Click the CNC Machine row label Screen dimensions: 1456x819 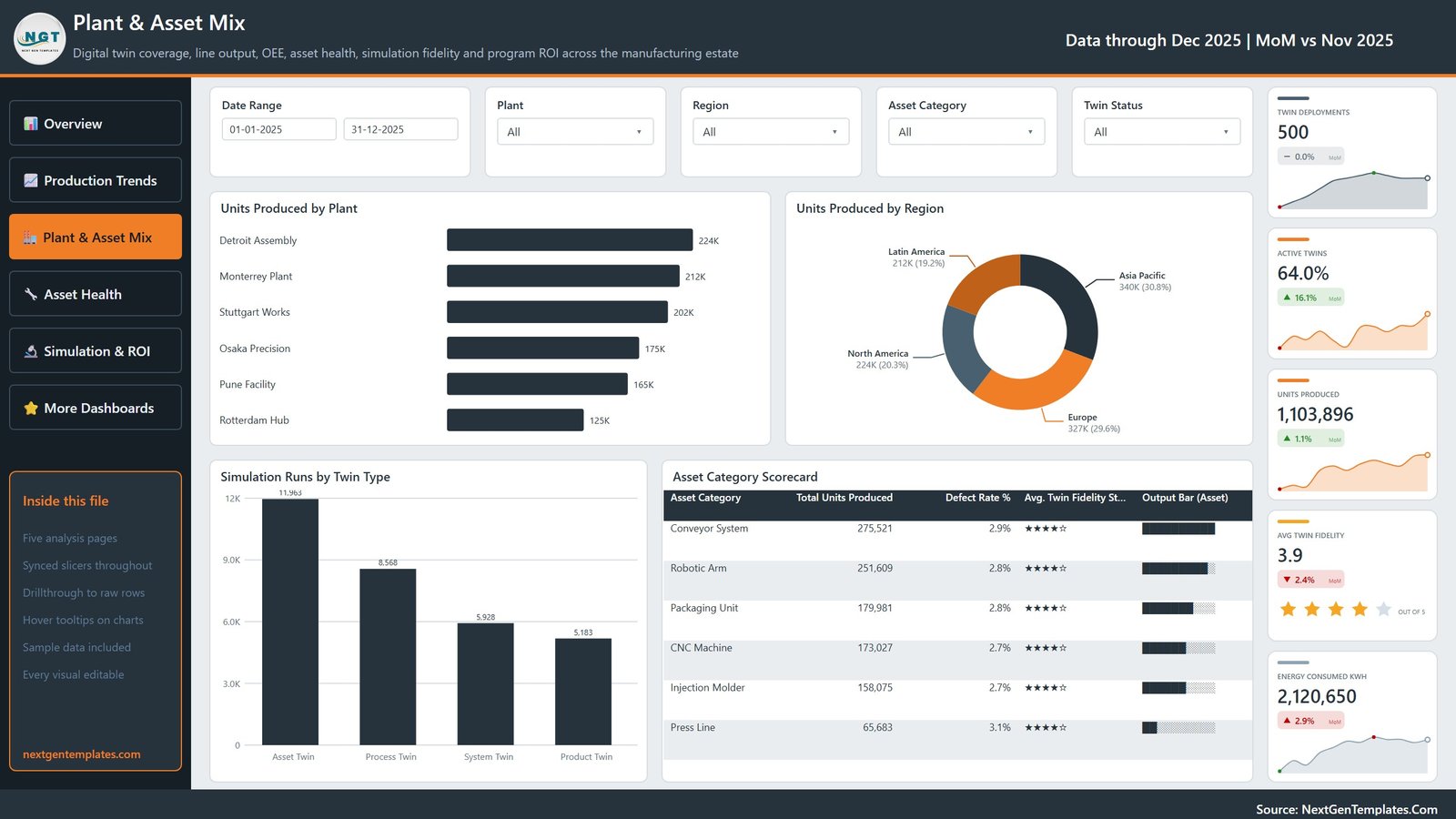coord(701,648)
